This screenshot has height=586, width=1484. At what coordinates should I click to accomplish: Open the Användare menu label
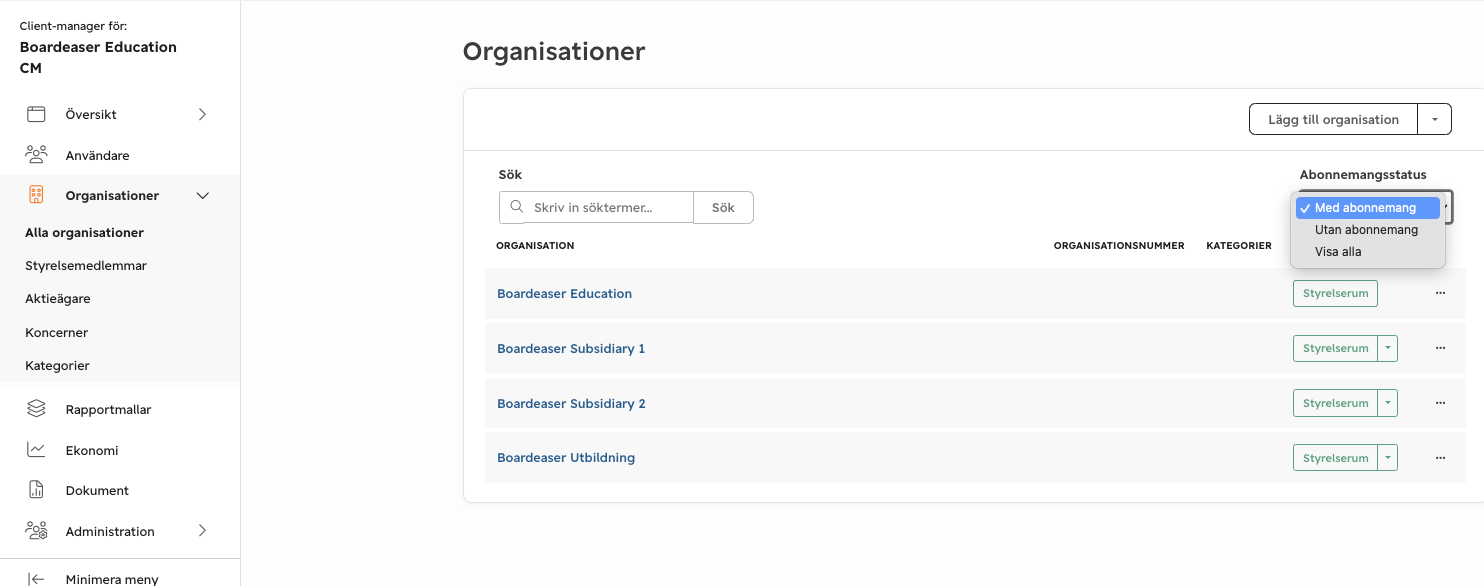97,155
